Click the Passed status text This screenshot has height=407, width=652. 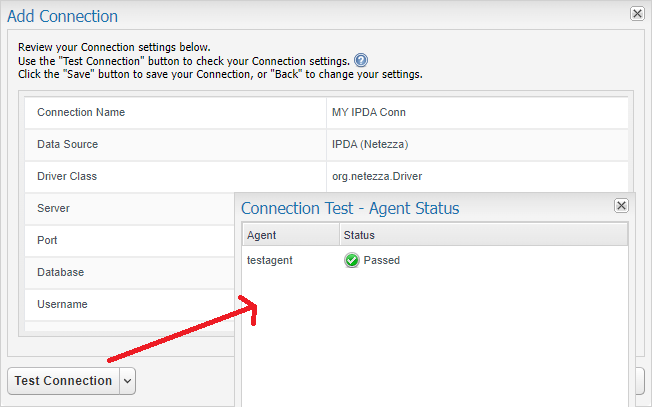coord(381,260)
